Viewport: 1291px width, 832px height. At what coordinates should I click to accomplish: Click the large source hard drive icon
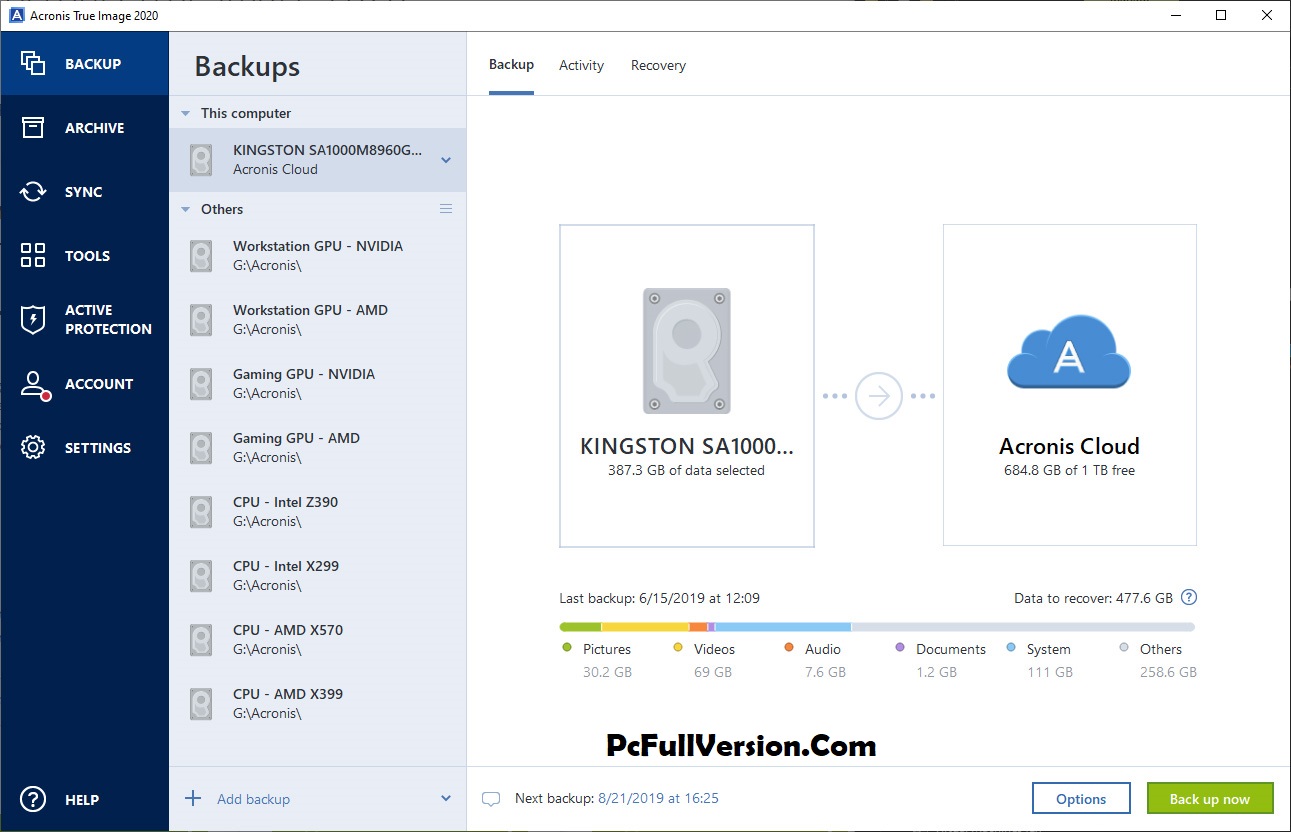(x=686, y=351)
